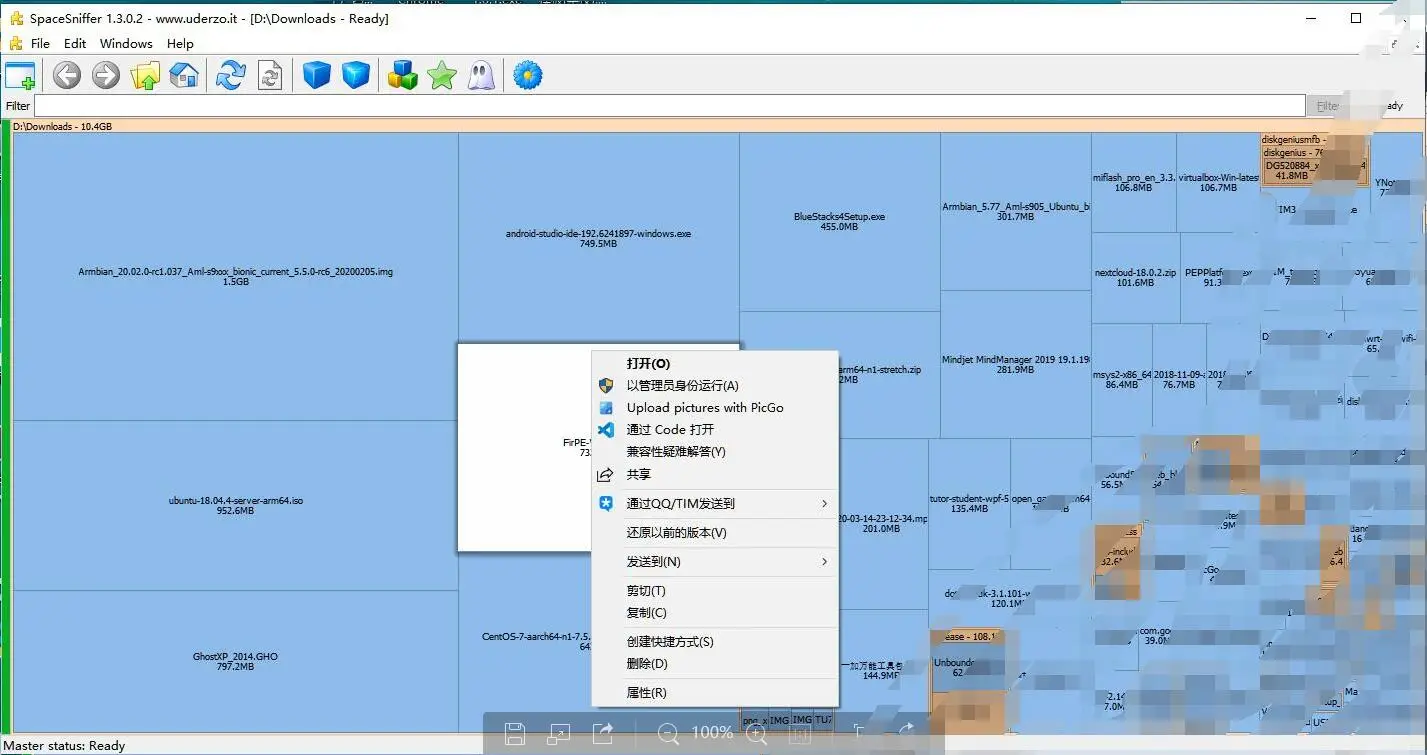Choose 兼容性疑难解答(Y)

pyautogui.click(x=715, y=452)
